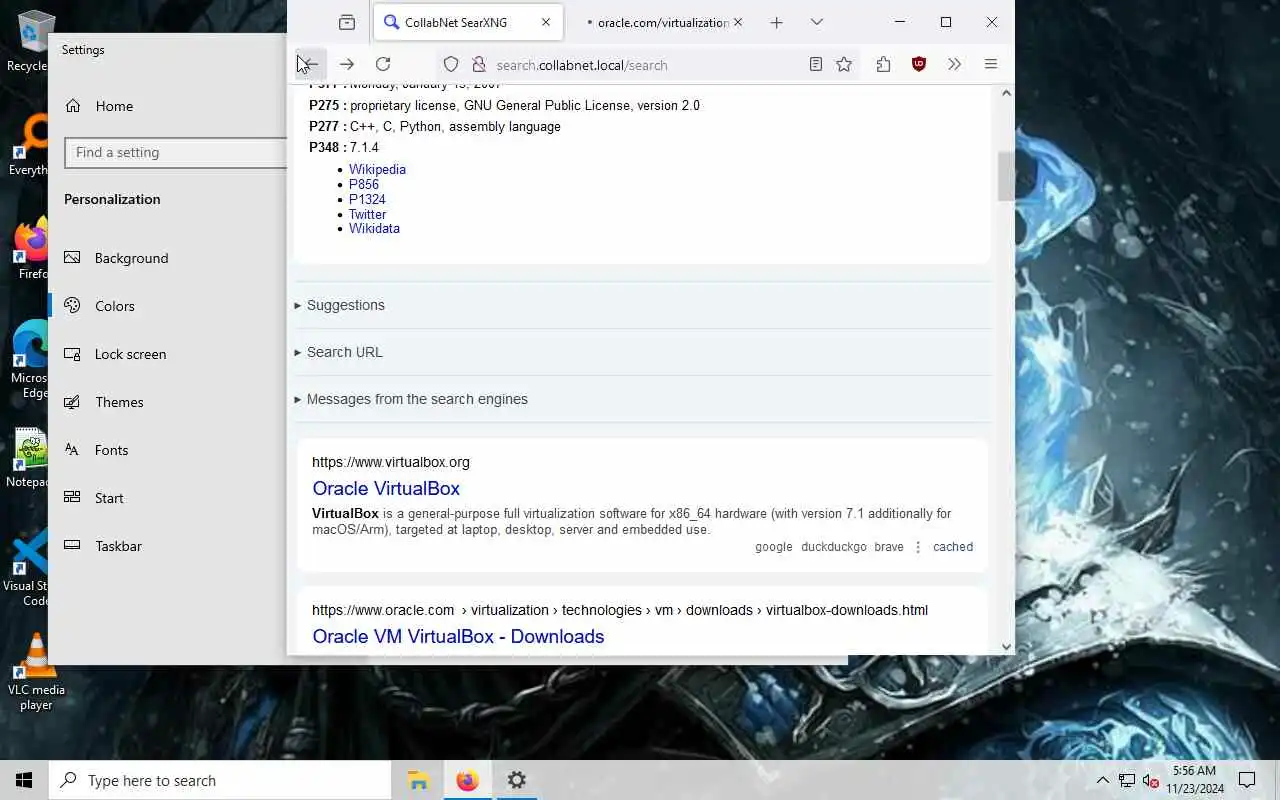
Task: Open VLC media player desktop icon
Action: click(36, 672)
